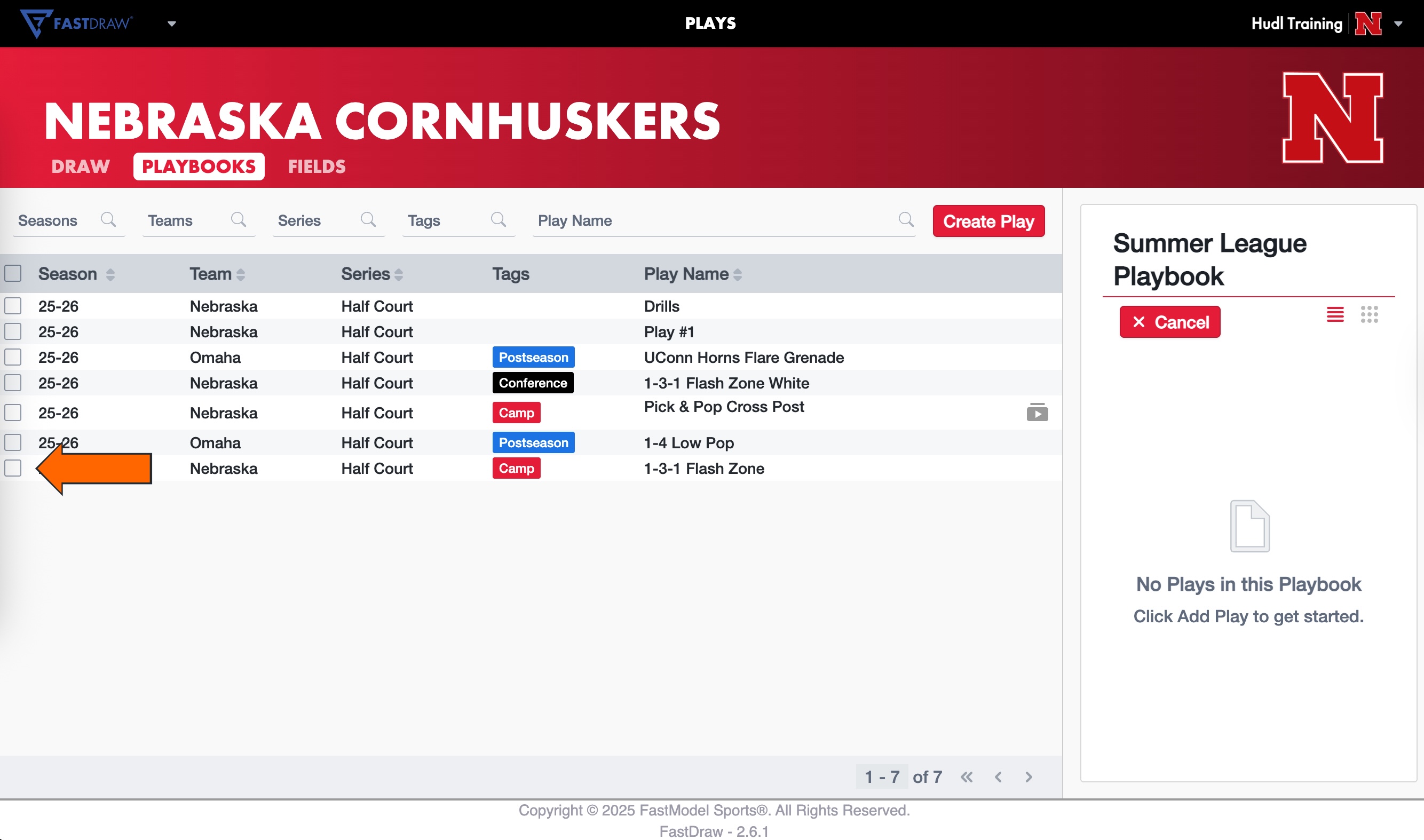Image resolution: width=1424 pixels, height=840 pixels.
Task: Click the Teams search magnifier icon
Action: [238, 220]
